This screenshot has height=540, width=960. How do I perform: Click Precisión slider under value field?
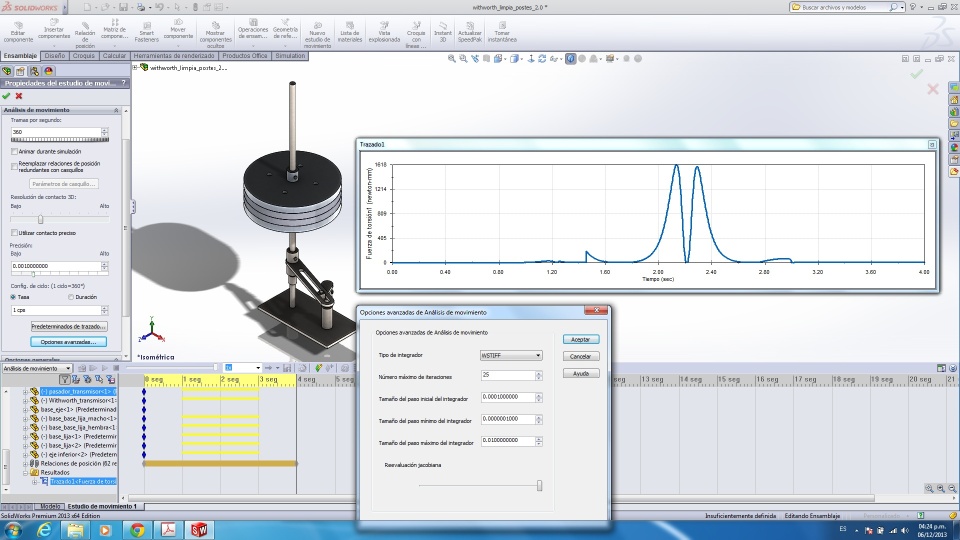(34, 273)
